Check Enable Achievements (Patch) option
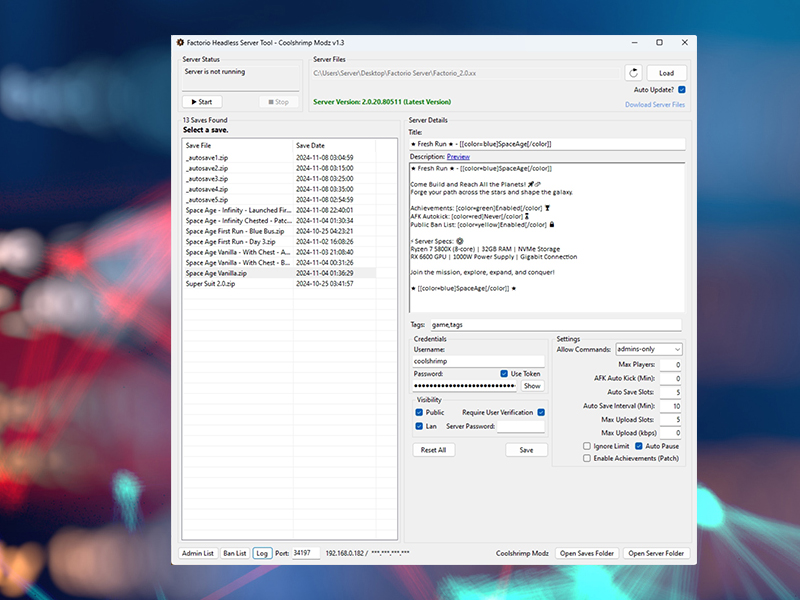This screenshot has height=600, width=800. pyautogui.click(x=587, y=458)
